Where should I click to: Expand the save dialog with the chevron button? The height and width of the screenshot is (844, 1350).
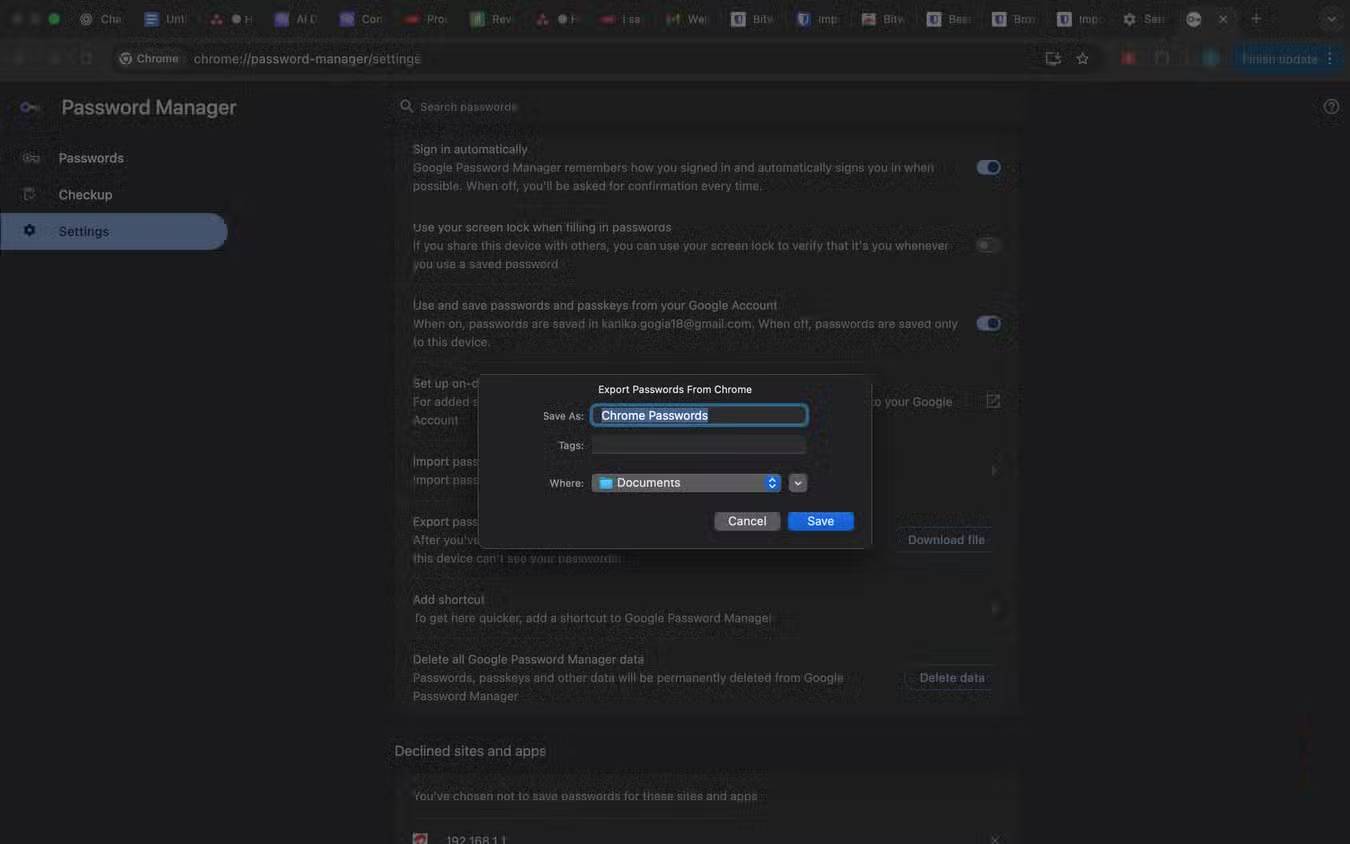(x=797, y=483)
